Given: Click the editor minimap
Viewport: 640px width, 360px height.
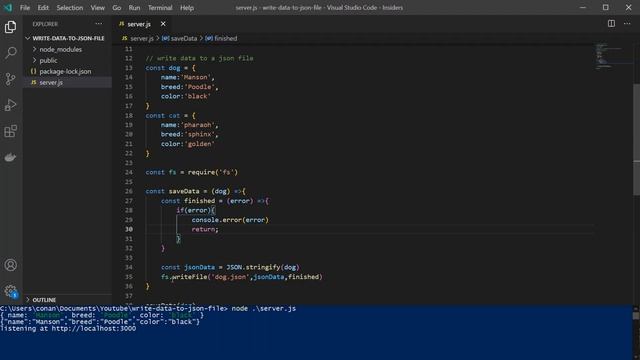Looking at the screenshot, I should point(613,56).
